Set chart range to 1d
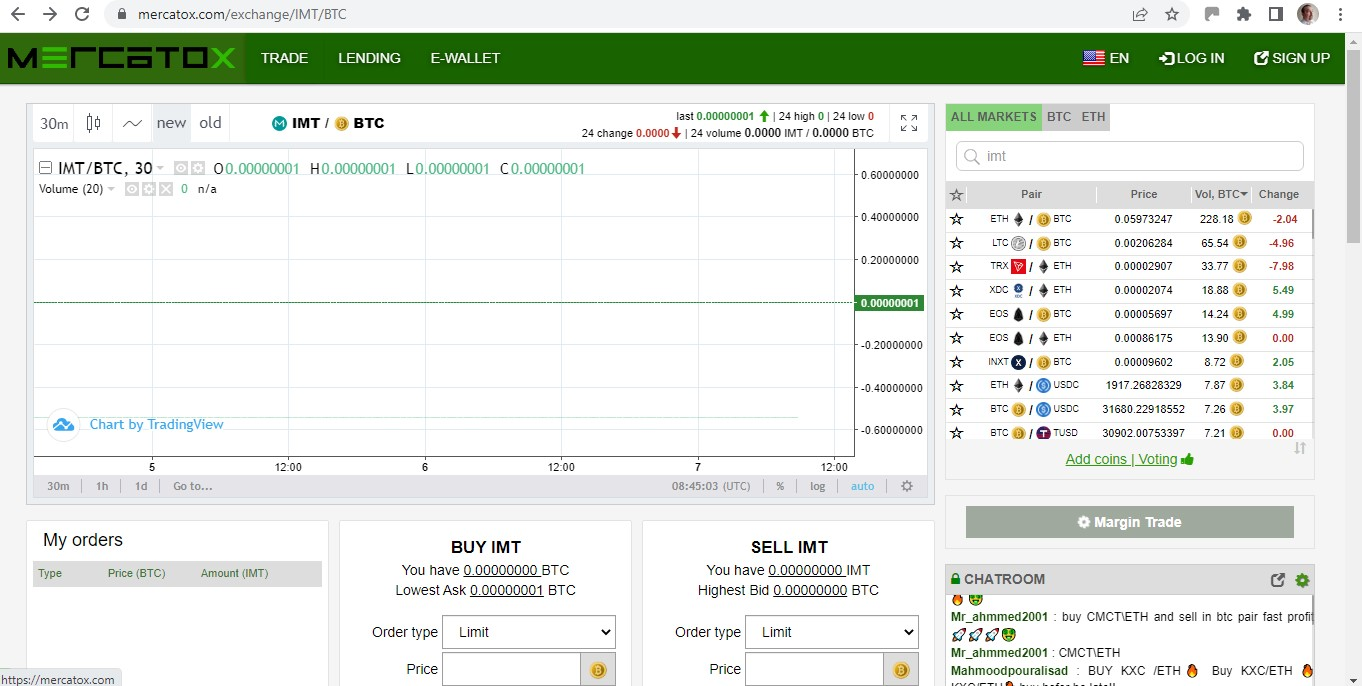The image size is (1362, 686). [141, 486]
